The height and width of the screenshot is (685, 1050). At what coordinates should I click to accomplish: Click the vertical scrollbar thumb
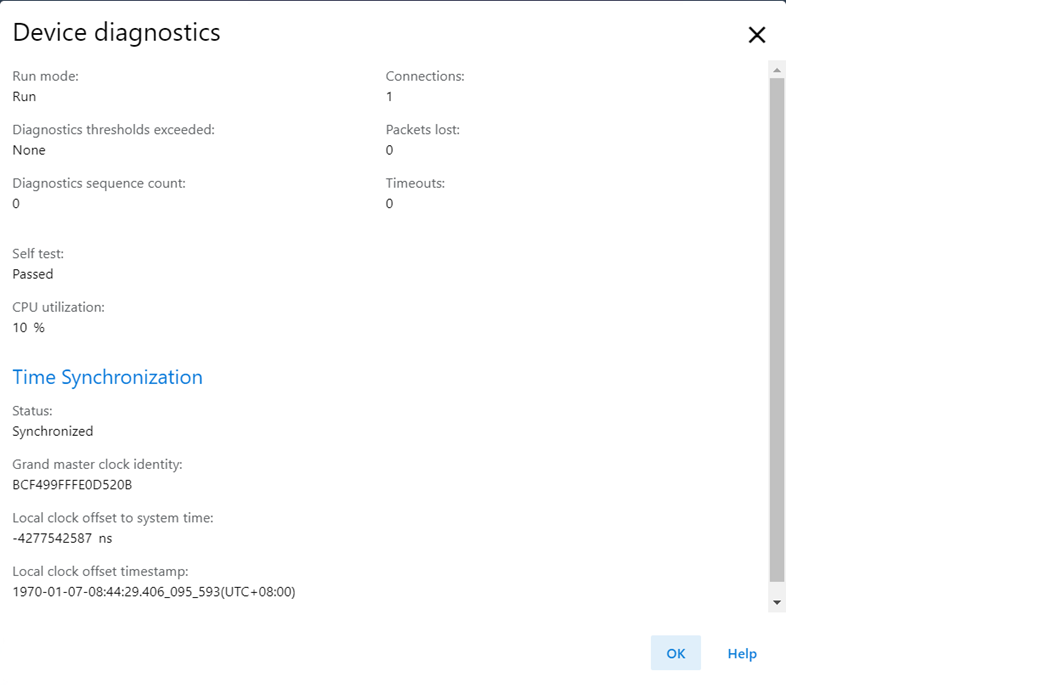coord(777,329)
